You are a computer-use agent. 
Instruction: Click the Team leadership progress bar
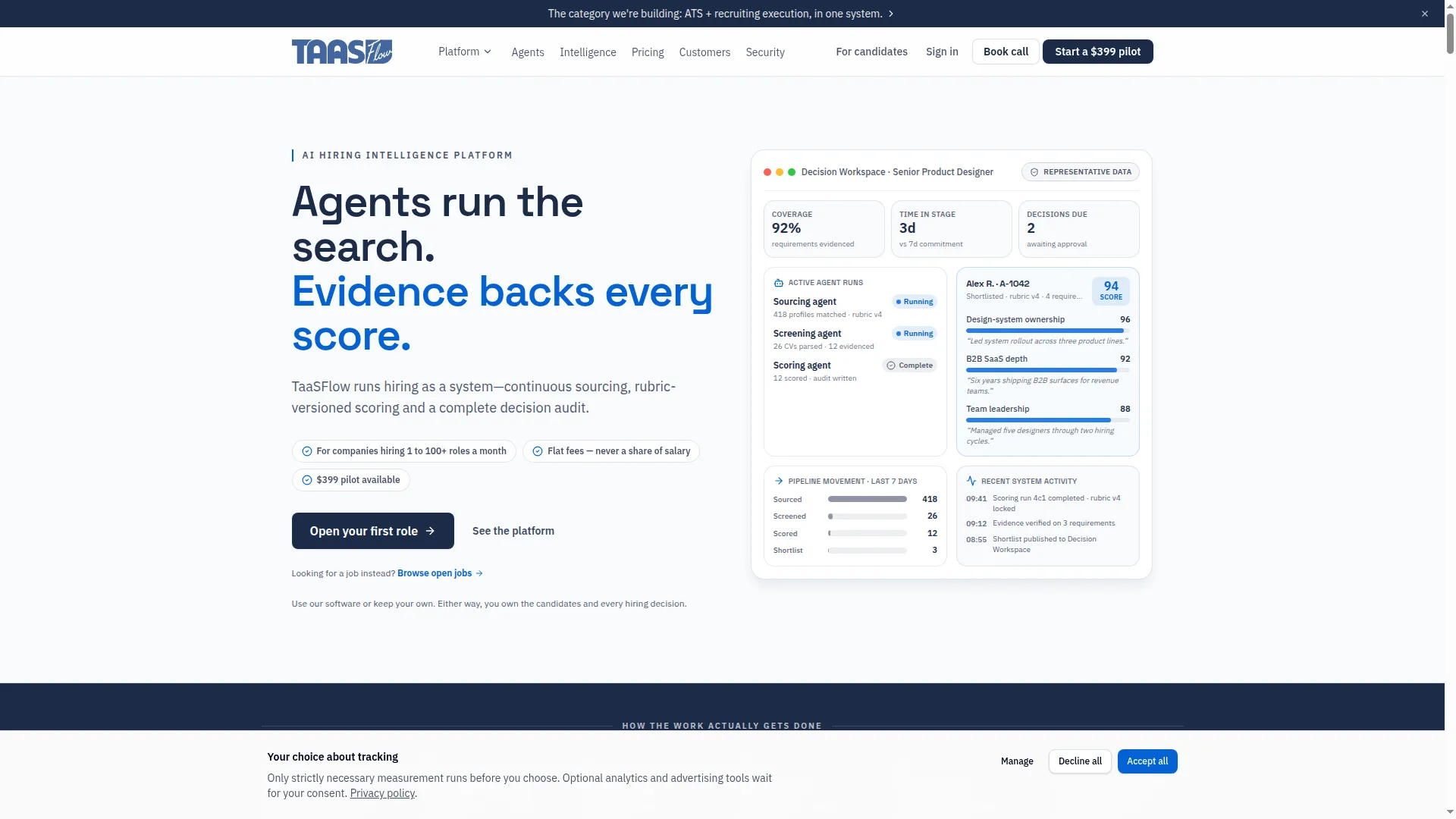point(1048,420)
